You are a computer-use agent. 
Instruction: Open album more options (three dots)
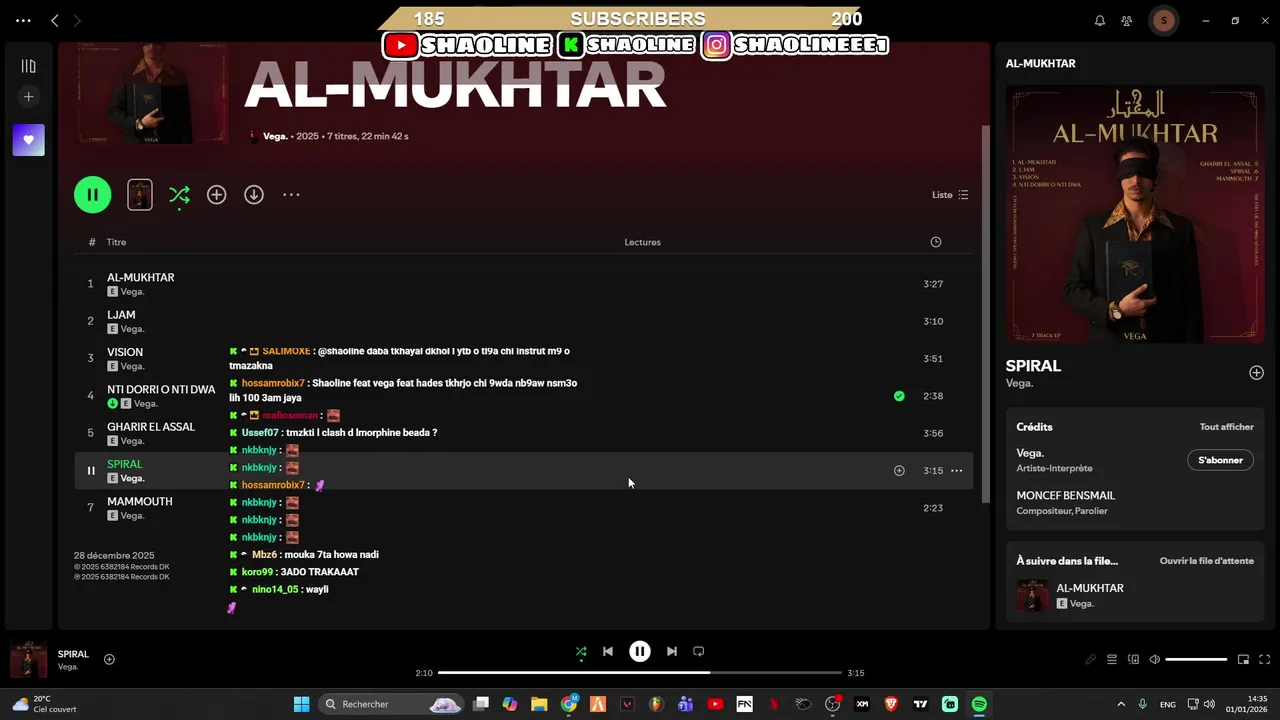(x=291, y=195)
